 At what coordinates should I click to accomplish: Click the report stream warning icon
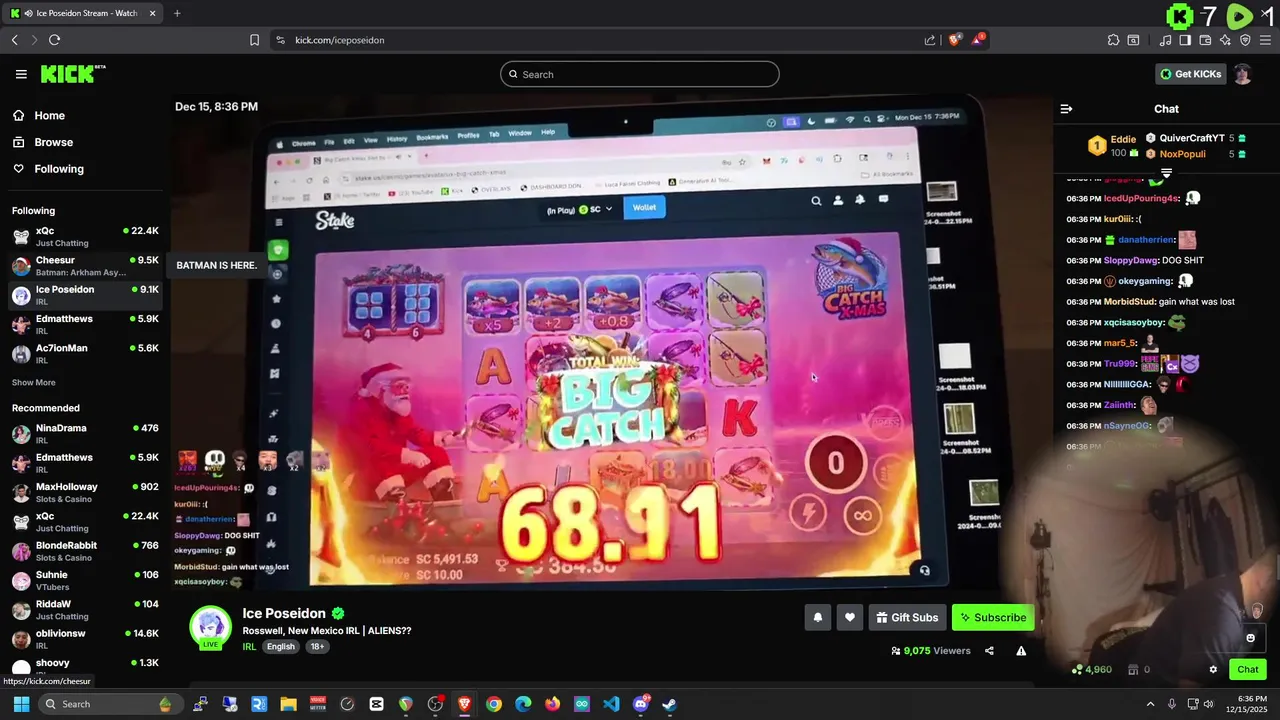(1021, 651)
